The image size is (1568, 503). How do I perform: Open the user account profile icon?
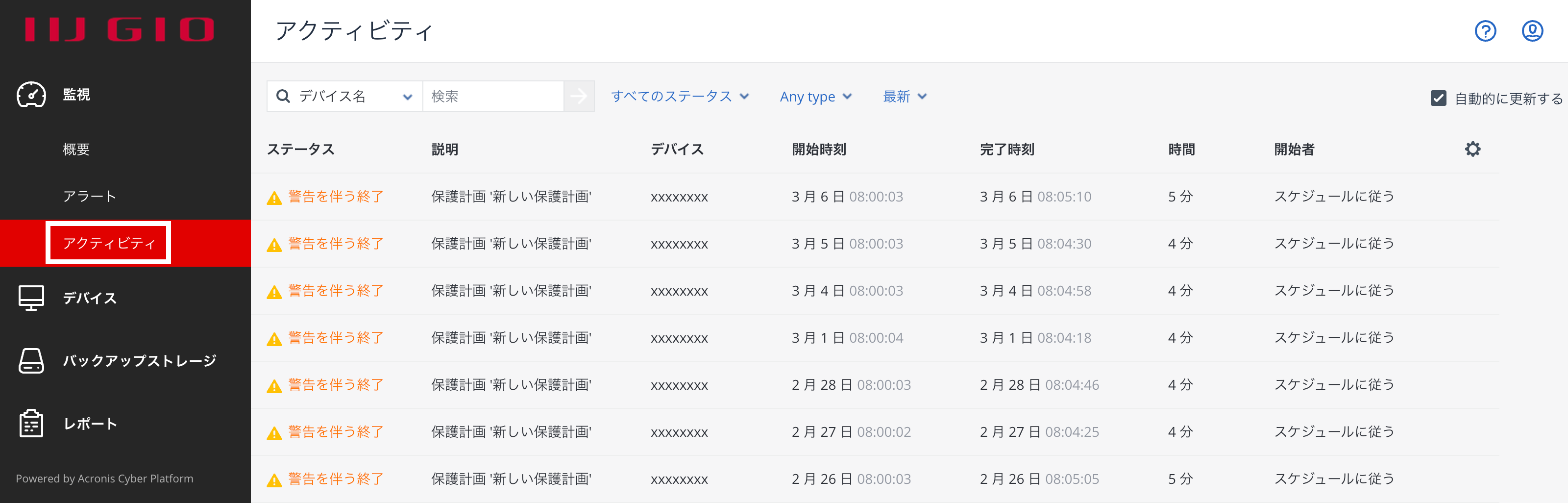coord(1532,31)
